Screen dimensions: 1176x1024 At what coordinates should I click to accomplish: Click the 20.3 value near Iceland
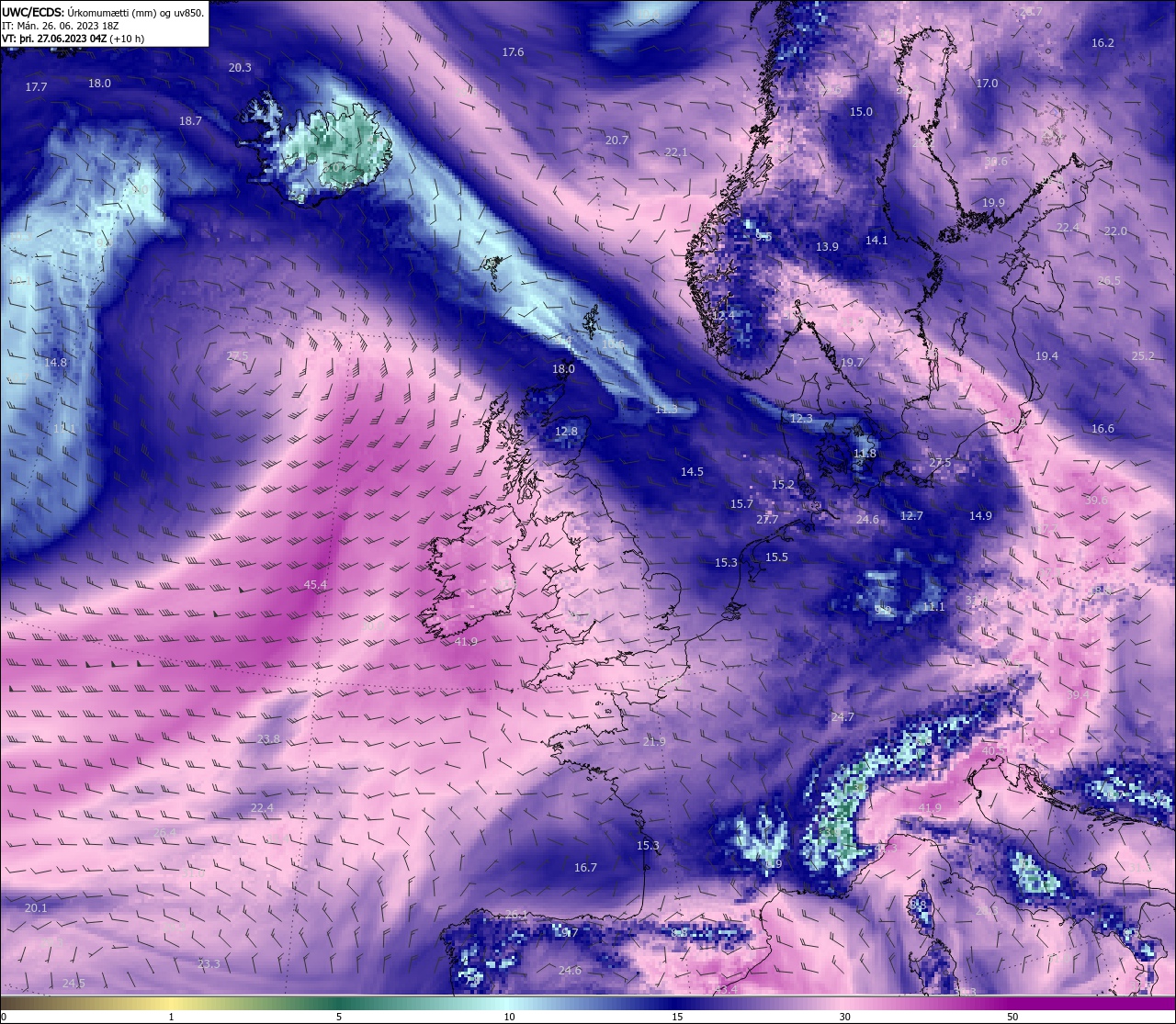pyautogui.click(x=240, y=68)
